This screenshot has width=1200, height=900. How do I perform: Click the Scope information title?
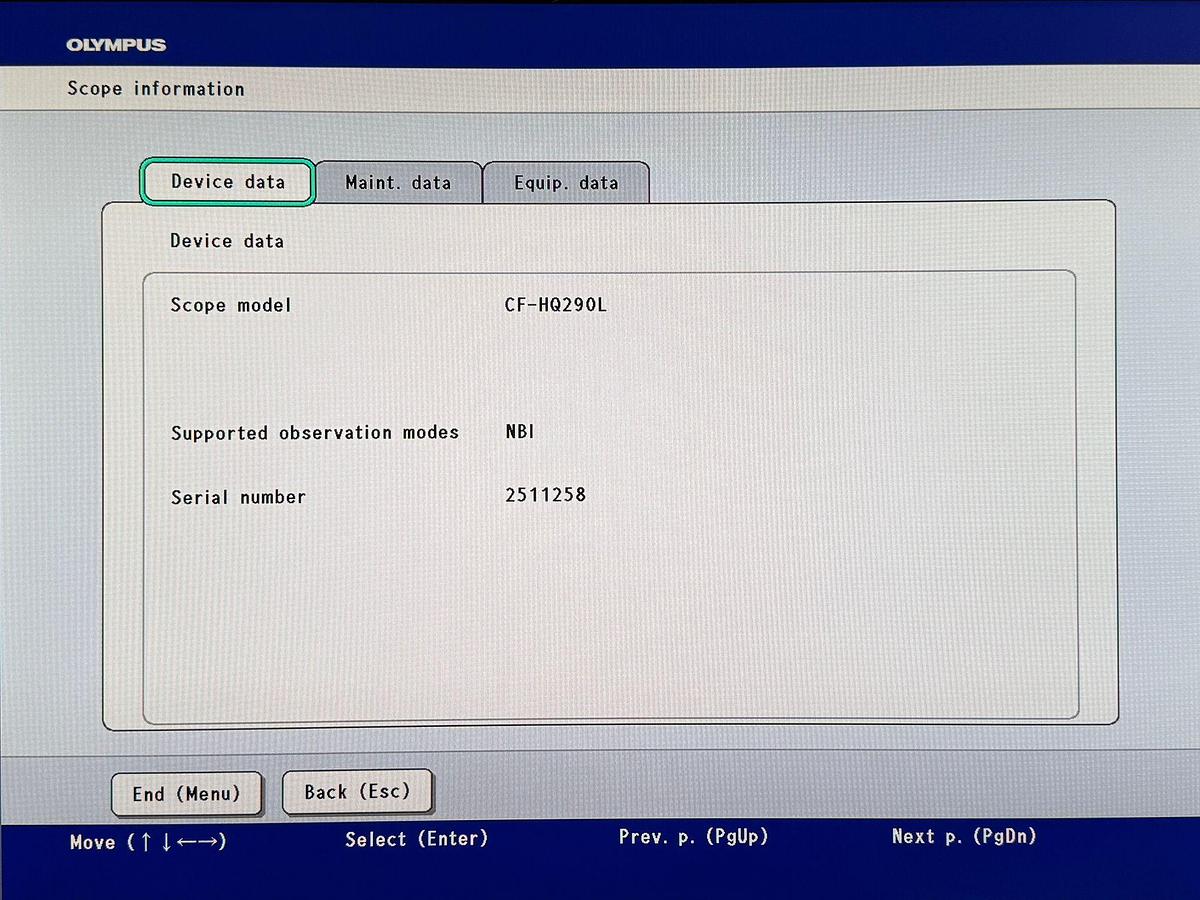[156, 89]
